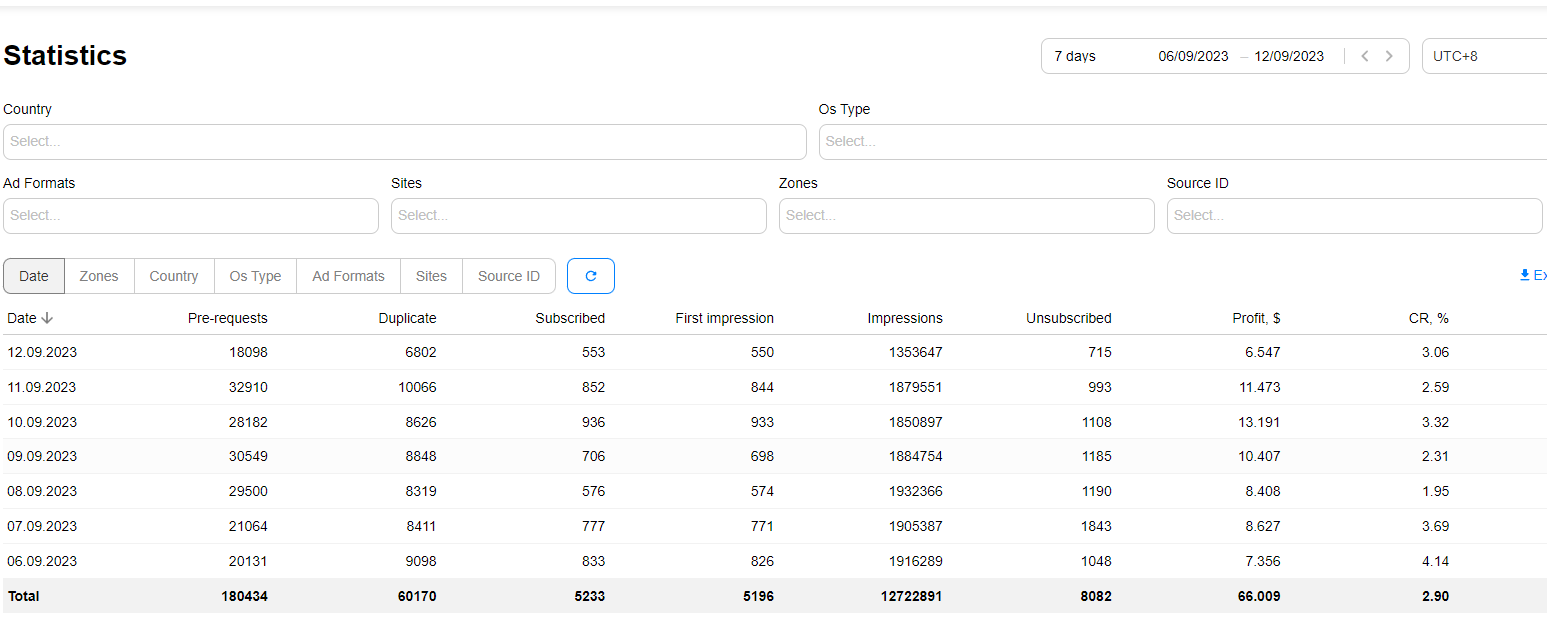The height and width of the screenshot is (630, 1547).
Task: Open the Zones filter select box
Action: [x=966, y=216]
